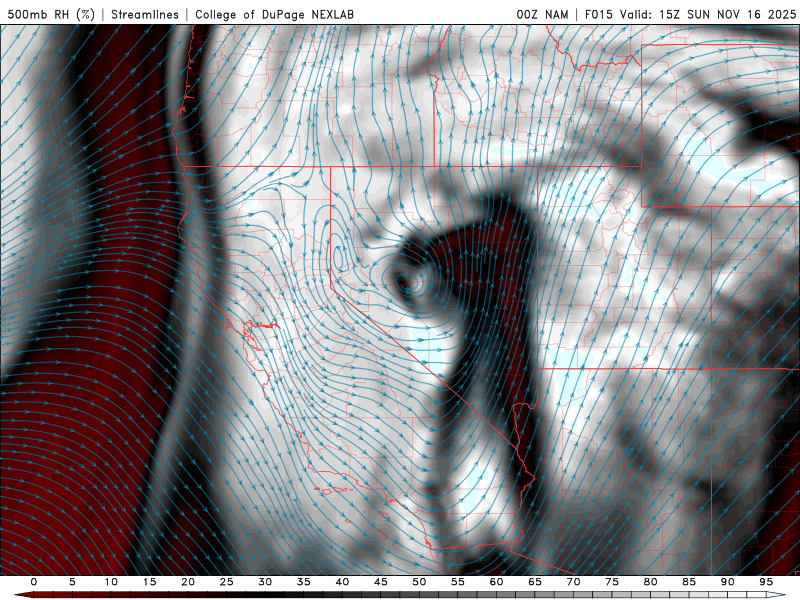The height and width of the screenshot is (600, 800).
Task: Click the '40' value on color scale
Action: pos(342,582)
